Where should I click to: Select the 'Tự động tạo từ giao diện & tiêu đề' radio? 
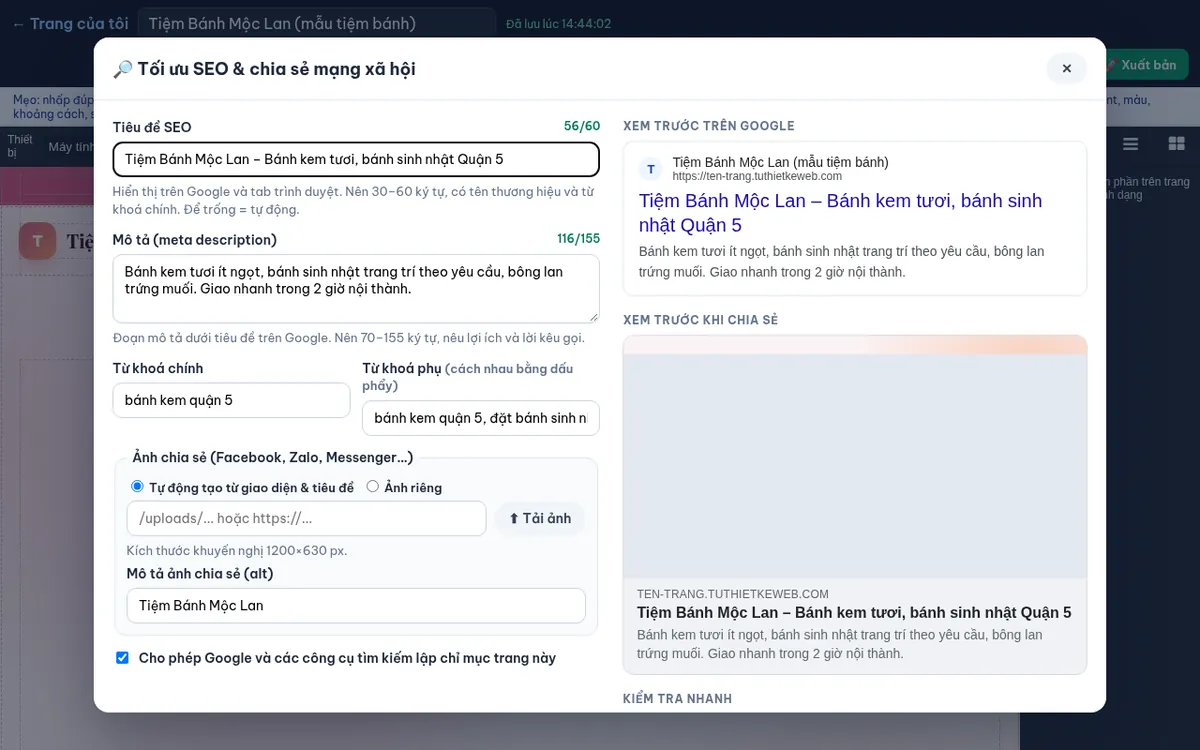[x=137, y=487]
